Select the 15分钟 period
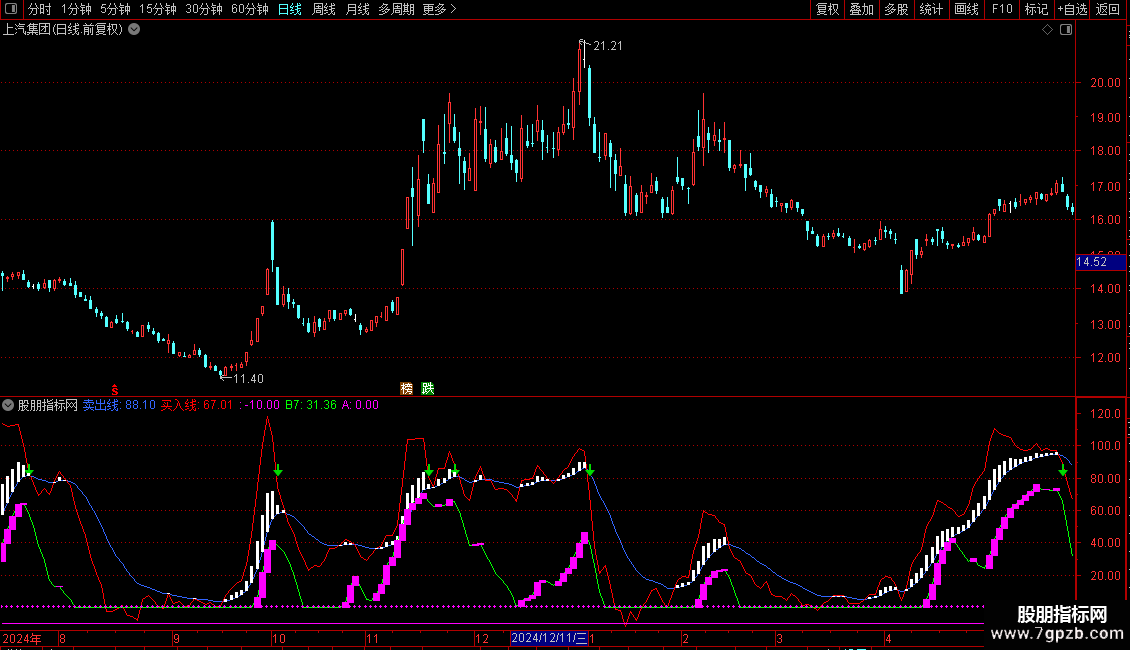The height and width of the screenshot is (650, 1130). point(158,9)
